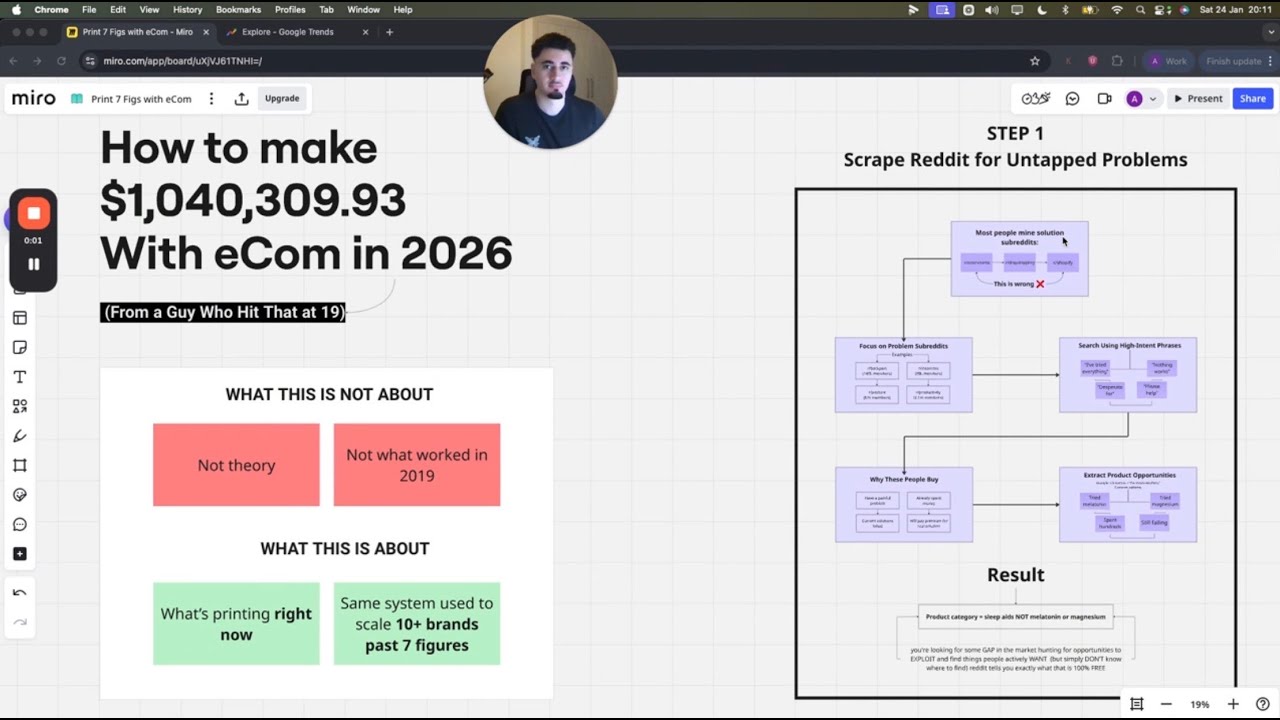
Task: Open the Profiles menu
Action: coord(290,9)
